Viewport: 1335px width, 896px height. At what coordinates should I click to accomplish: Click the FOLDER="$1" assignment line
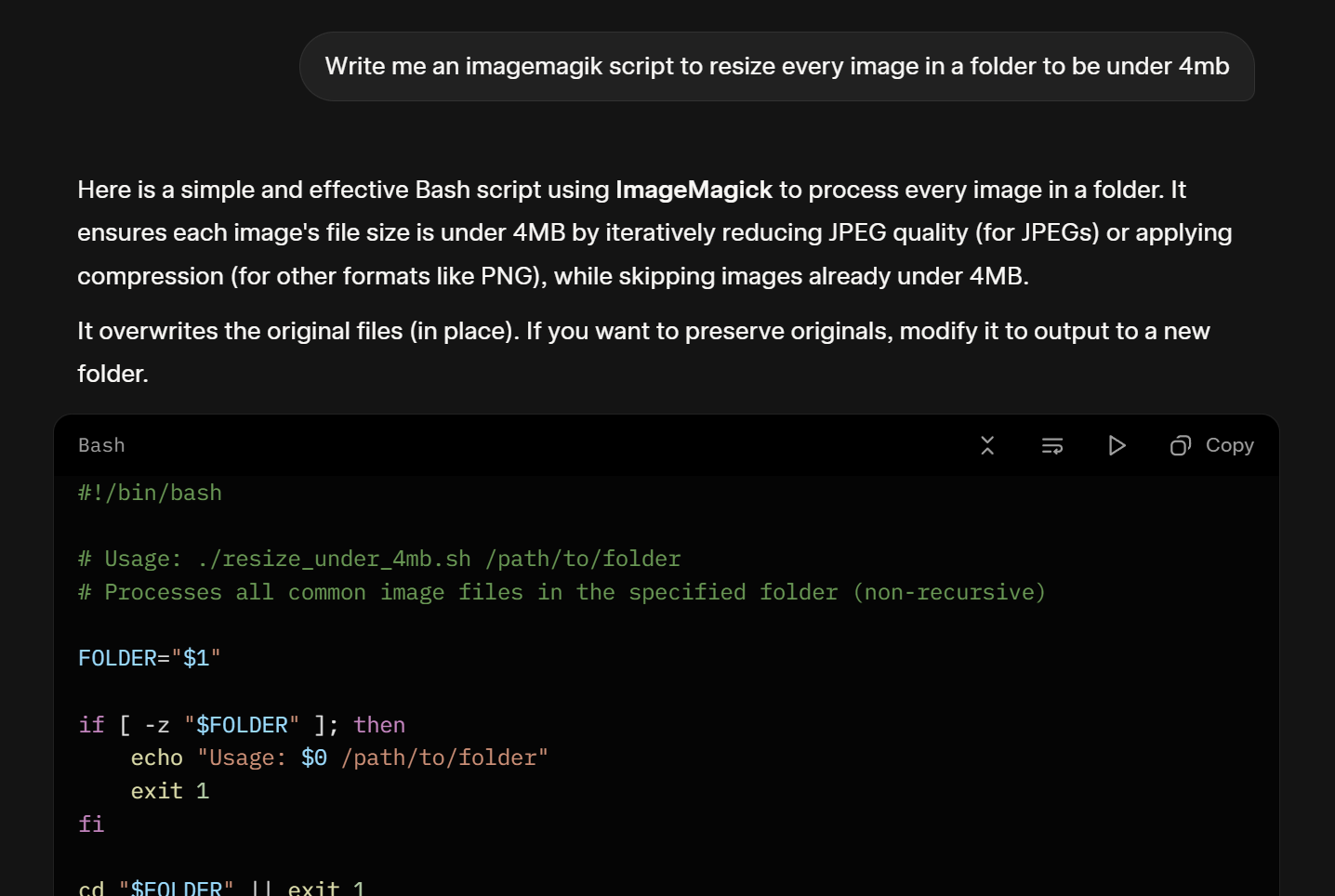(150, 658)
